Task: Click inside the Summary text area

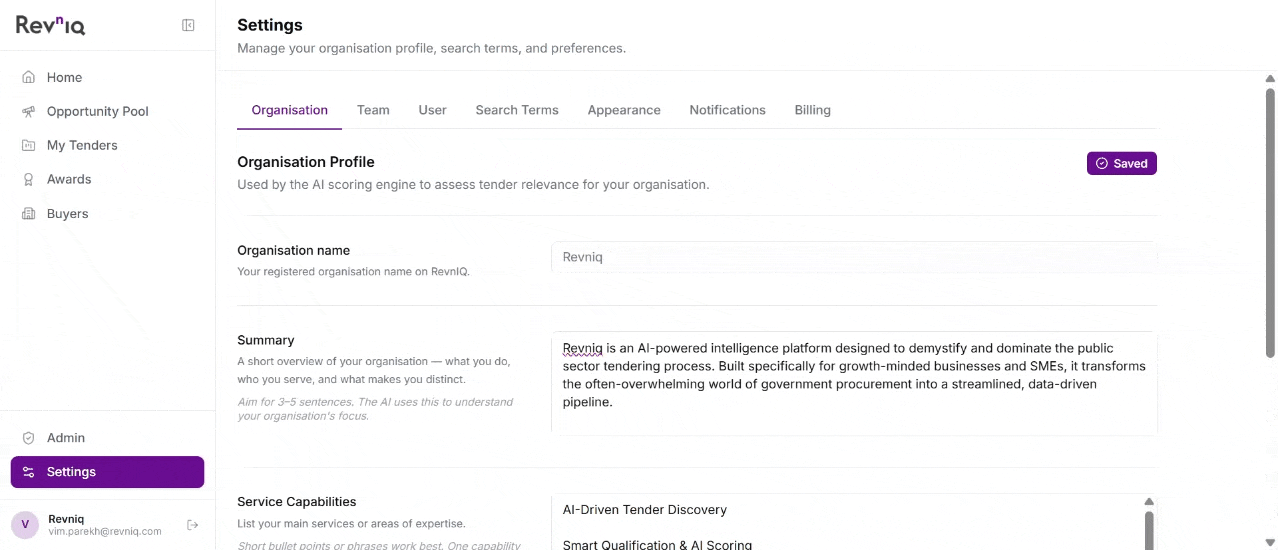Action: 854,383
